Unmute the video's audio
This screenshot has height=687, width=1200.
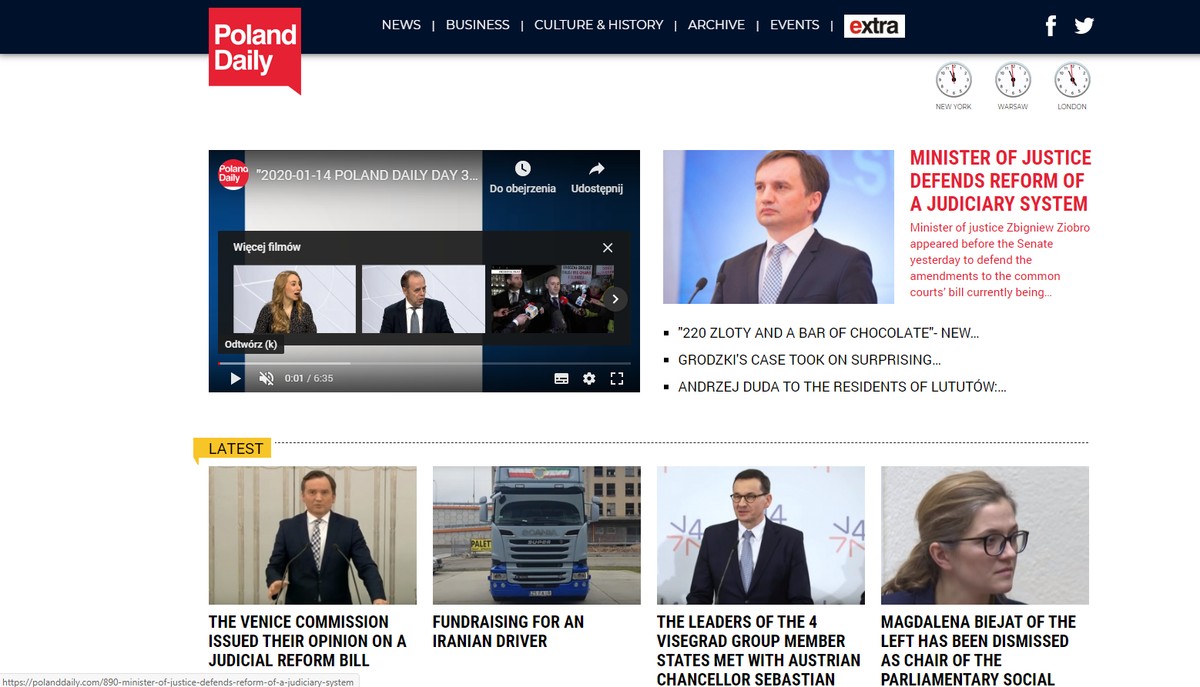(x=266, y=378)
